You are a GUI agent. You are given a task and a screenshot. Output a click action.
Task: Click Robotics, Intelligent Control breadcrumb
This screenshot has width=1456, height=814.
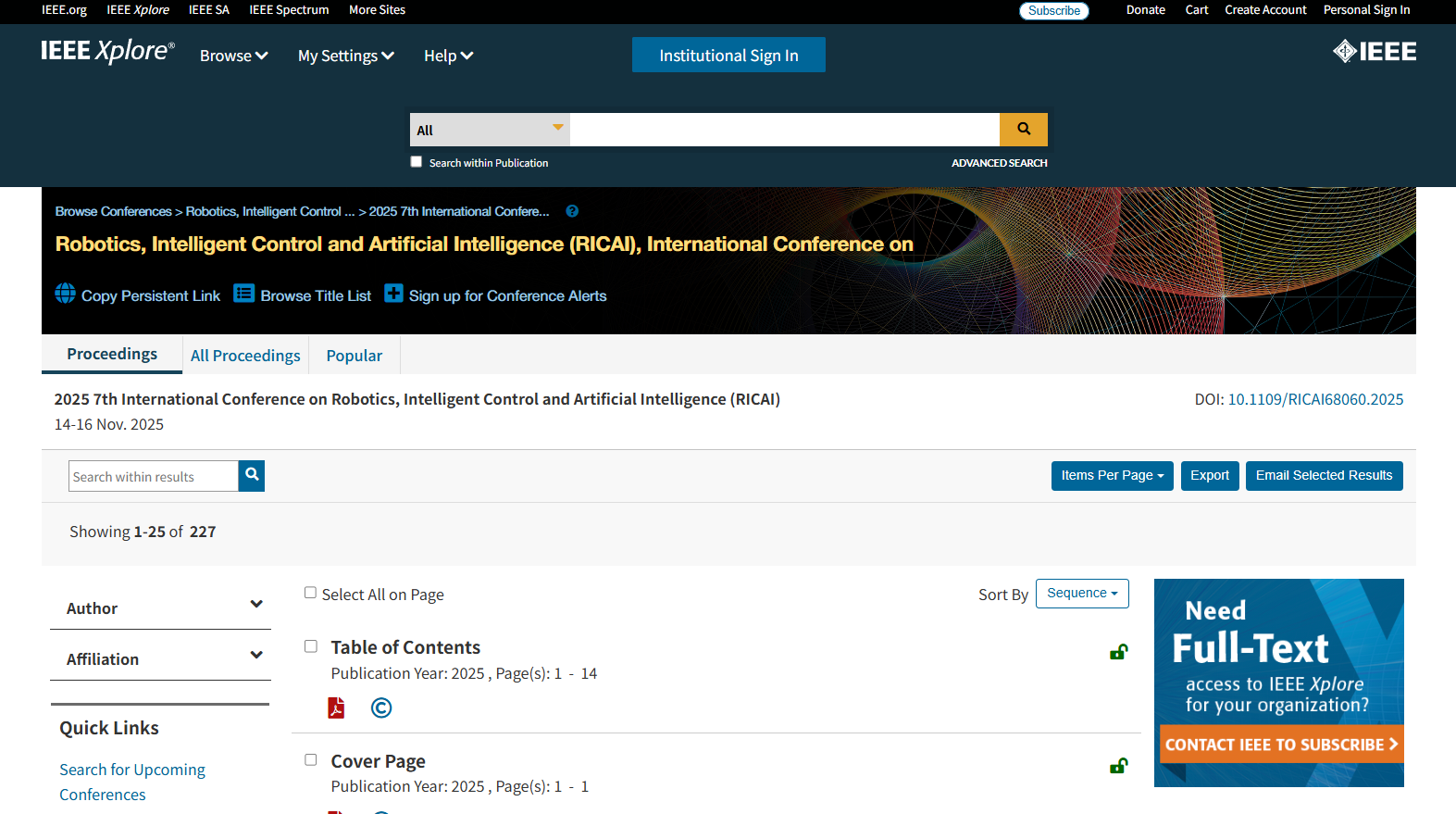pos(270,211)
